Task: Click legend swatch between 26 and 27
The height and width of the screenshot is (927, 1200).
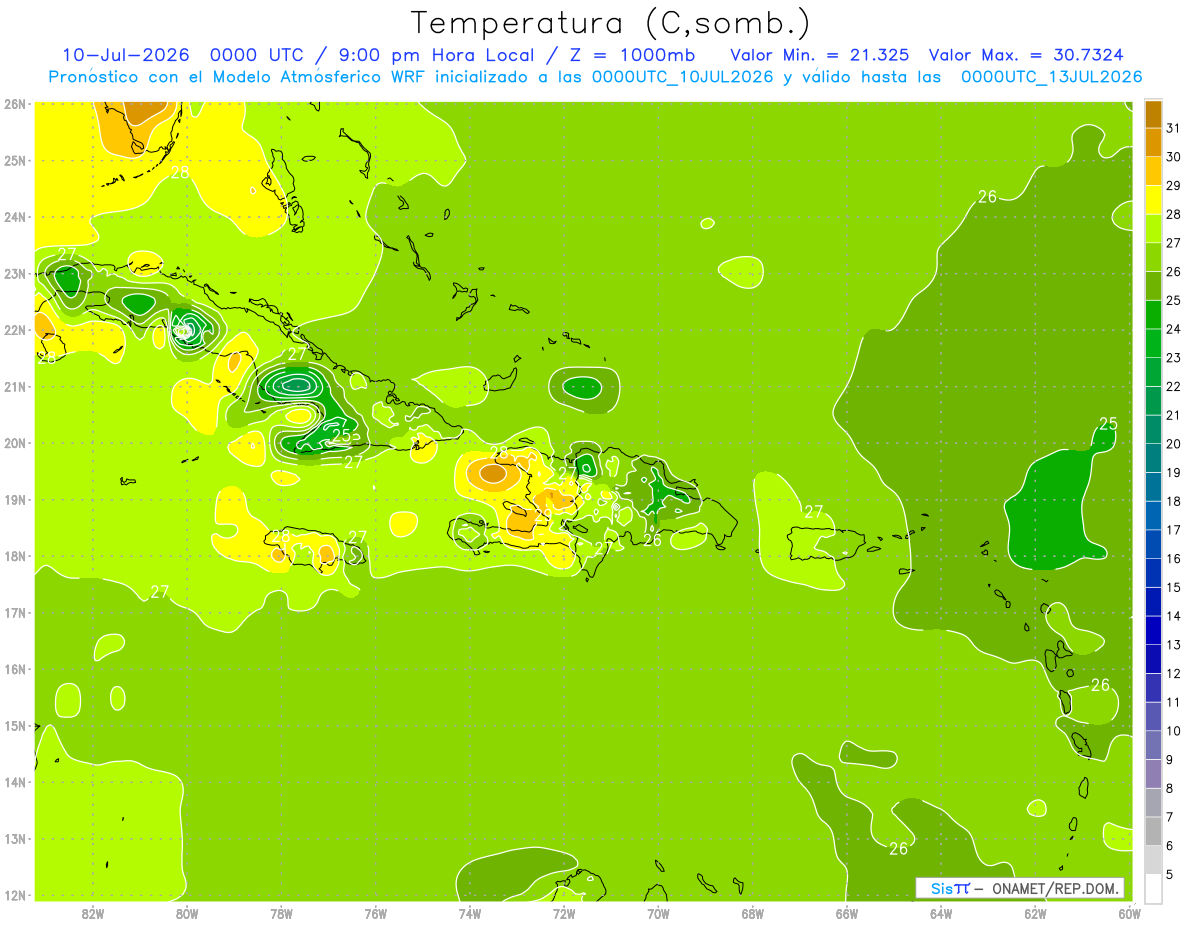Action: click(1153, 257)
